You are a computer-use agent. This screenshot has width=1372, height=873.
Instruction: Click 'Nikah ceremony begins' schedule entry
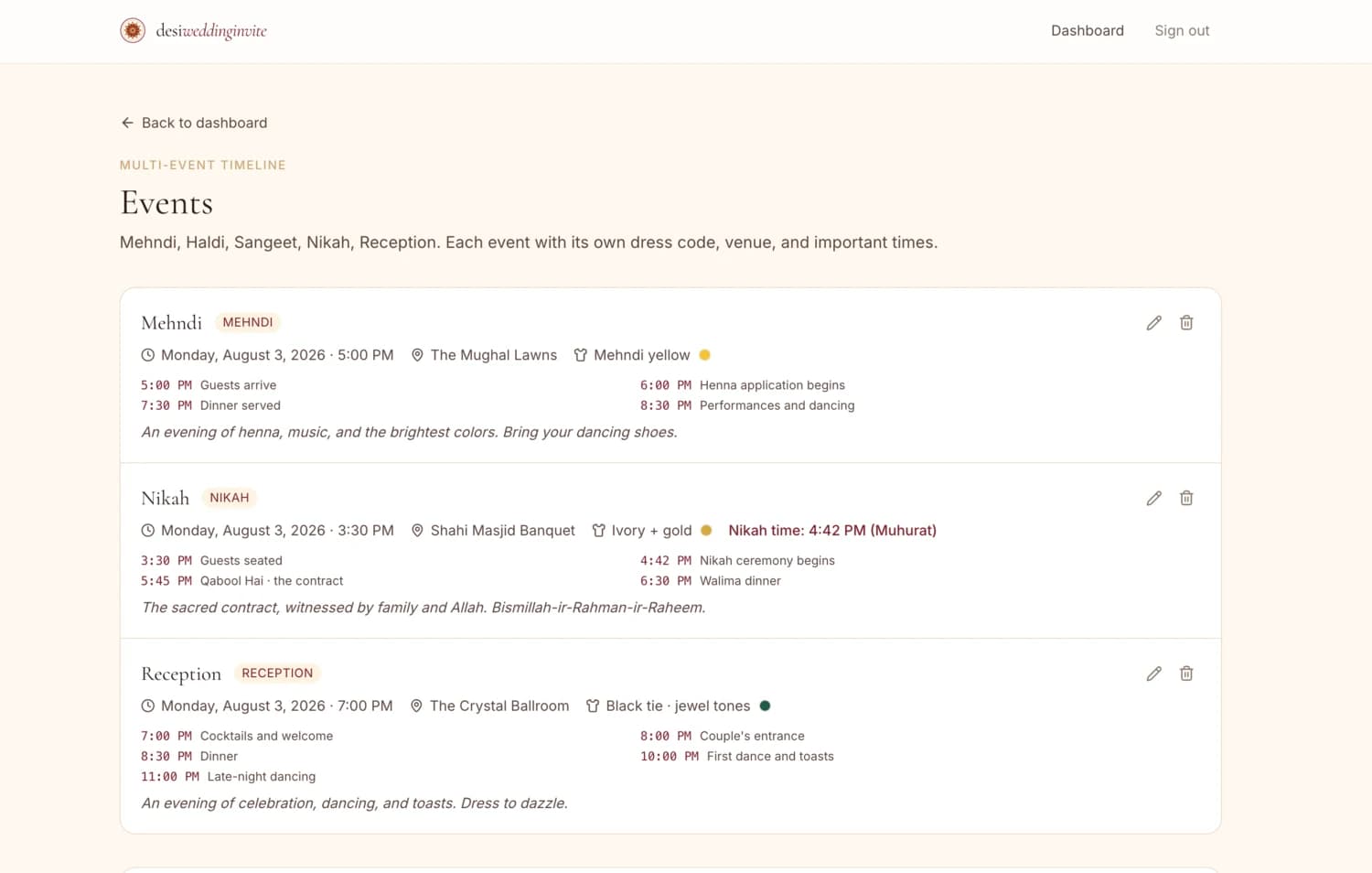click(x=767, y=561)
